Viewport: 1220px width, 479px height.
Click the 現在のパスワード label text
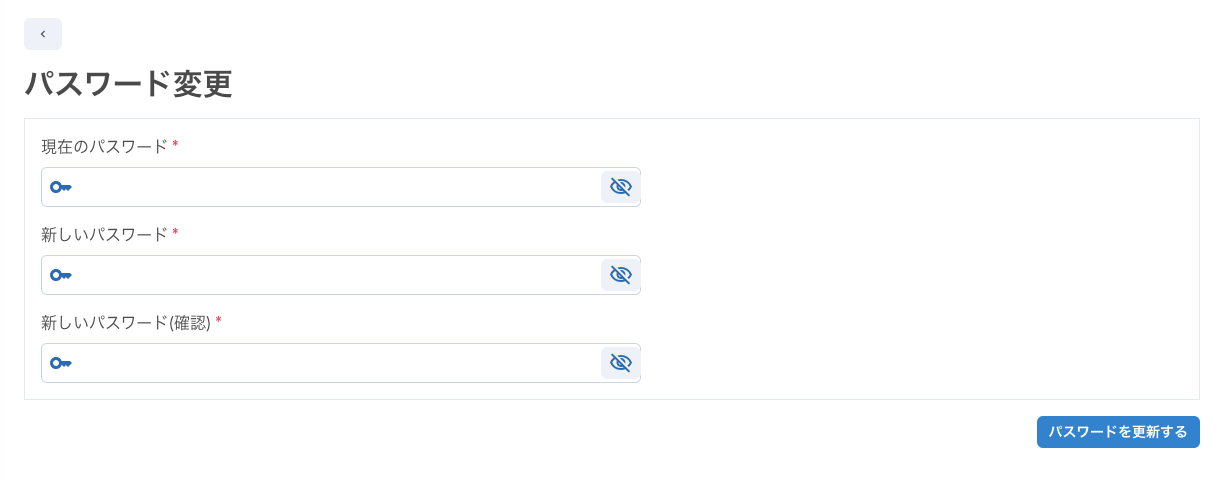(104, 146)
